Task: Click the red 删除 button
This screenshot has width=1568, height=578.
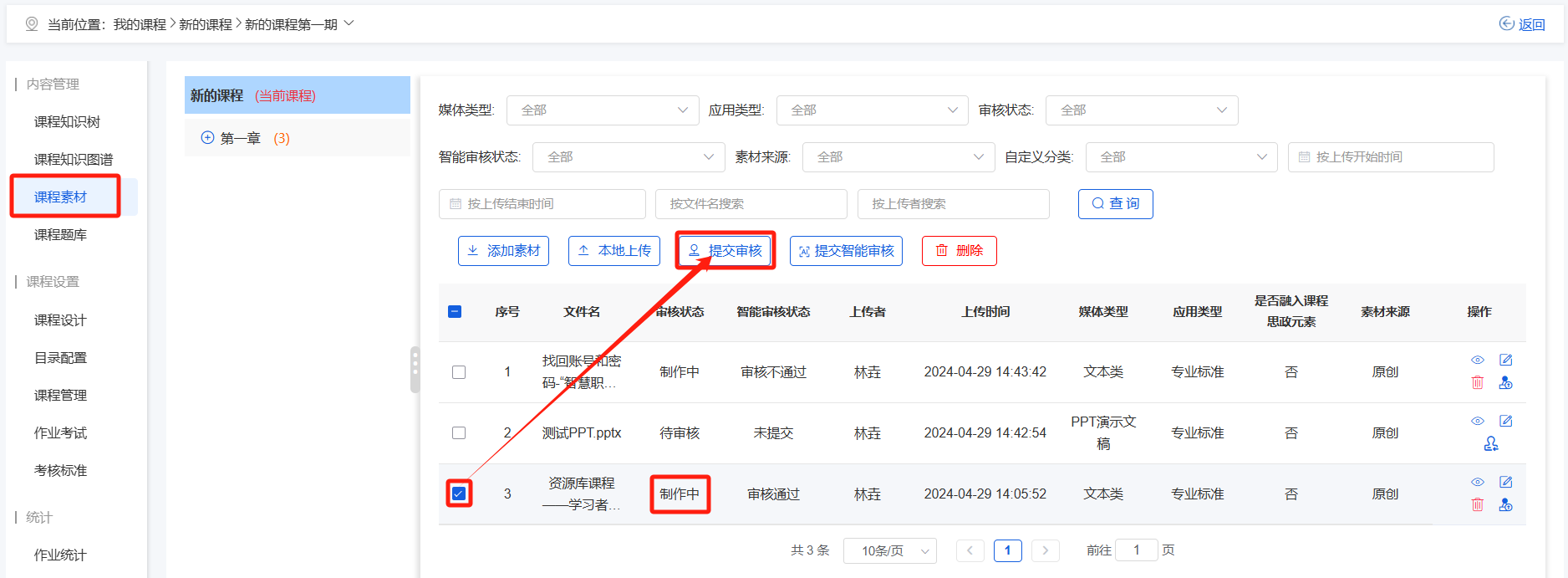Action: point(960,251)
